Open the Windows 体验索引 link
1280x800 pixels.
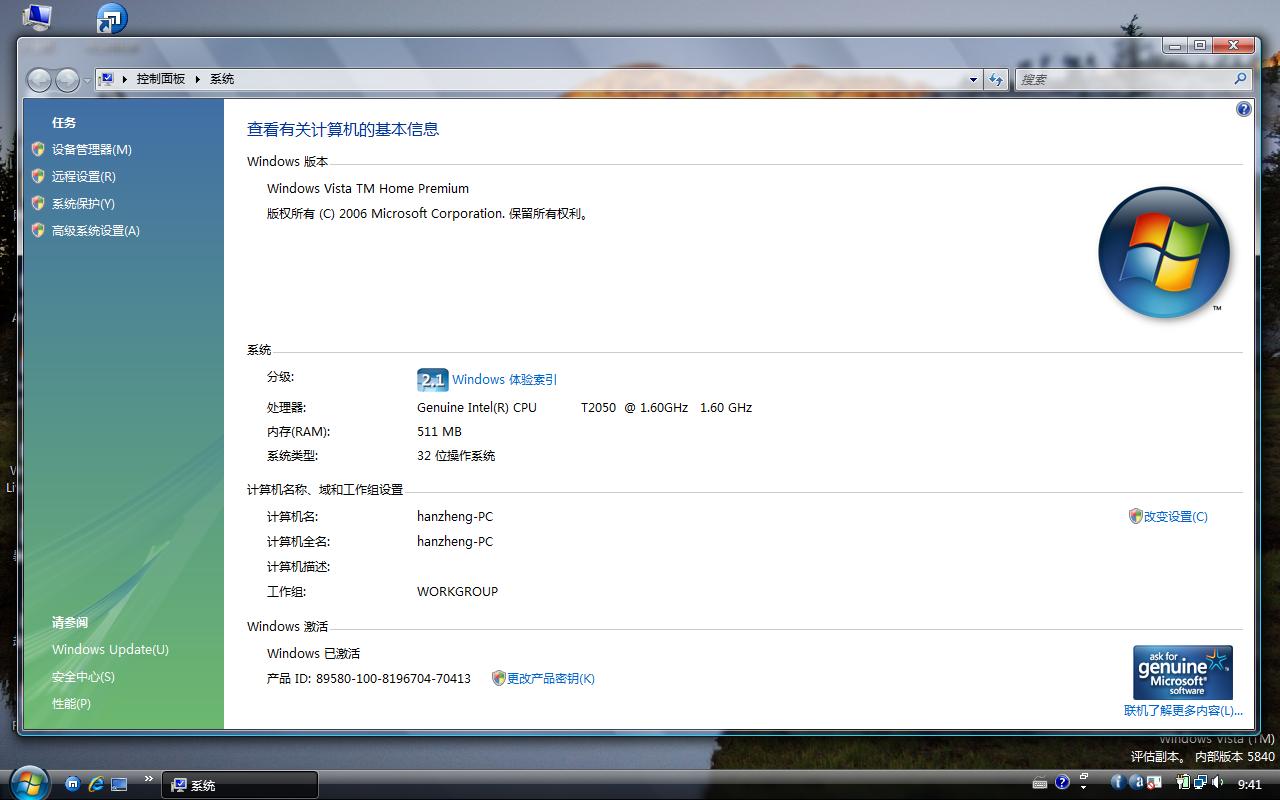pos(504,380)
